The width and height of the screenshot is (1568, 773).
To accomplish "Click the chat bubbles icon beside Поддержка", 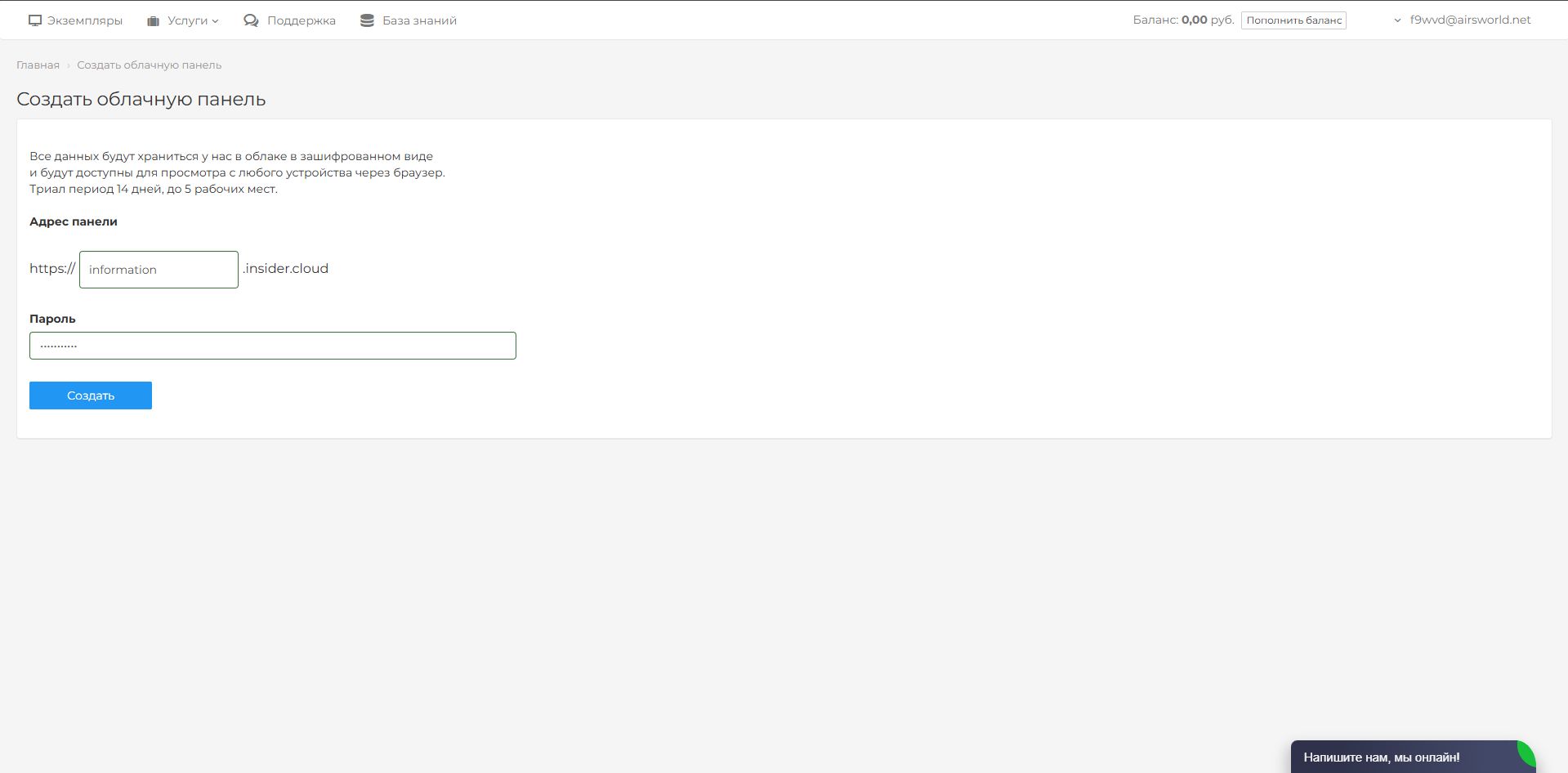I will 251,20.
